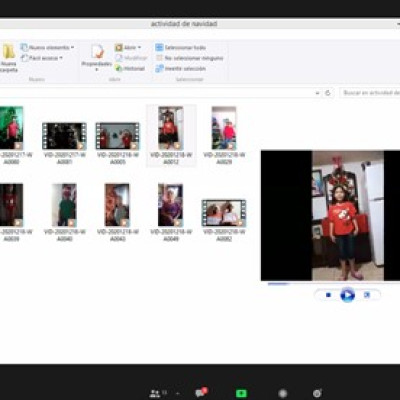The width and height of the screenshot is (400, 400).
Task: Click the preview video seek bar
Action: (330, 284)
